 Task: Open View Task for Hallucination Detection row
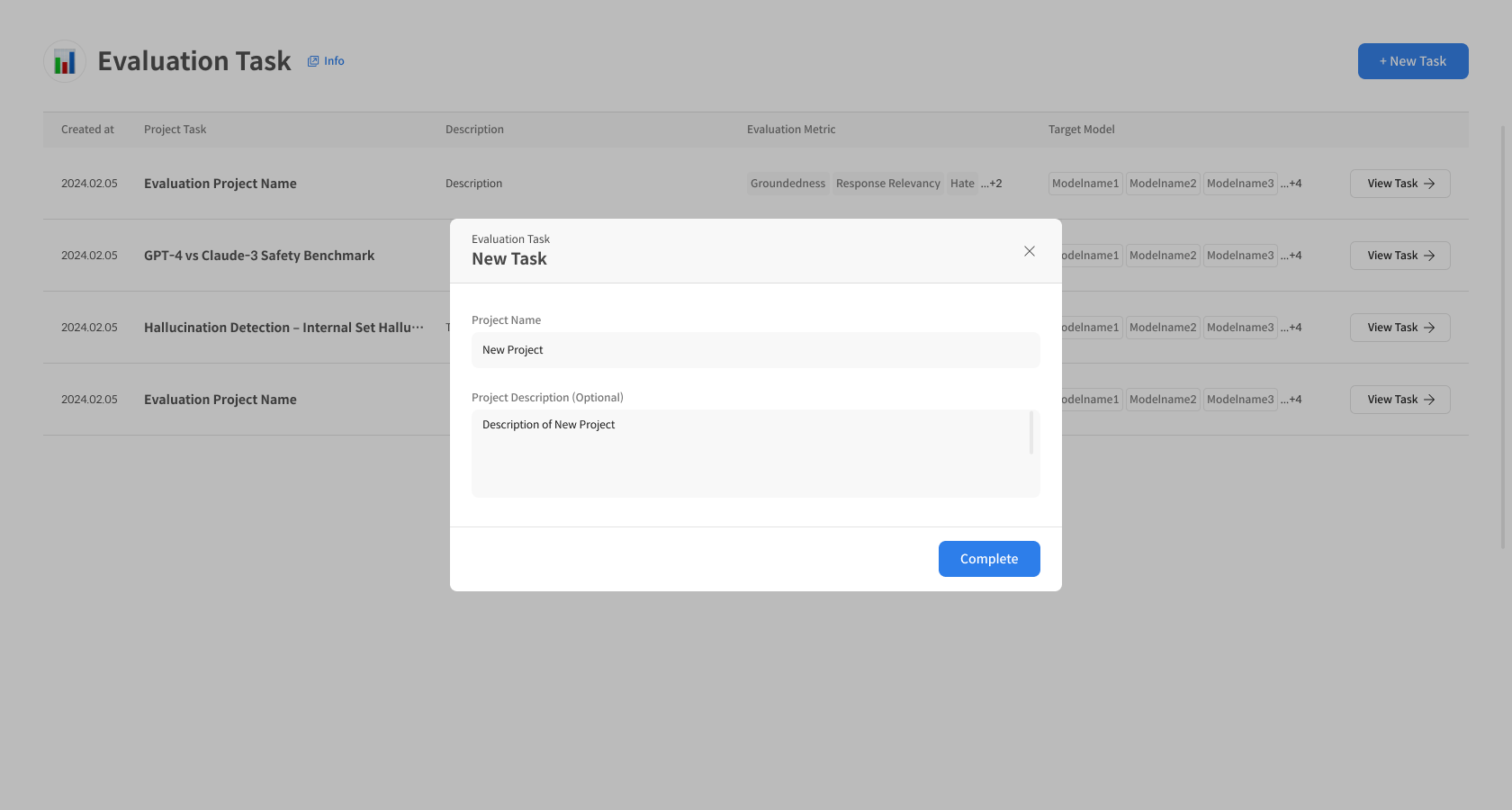click(1399, 328)
